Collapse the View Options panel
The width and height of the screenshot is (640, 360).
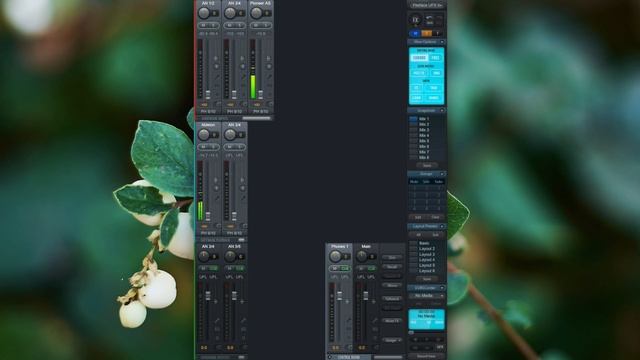click(x=442, y=42)
